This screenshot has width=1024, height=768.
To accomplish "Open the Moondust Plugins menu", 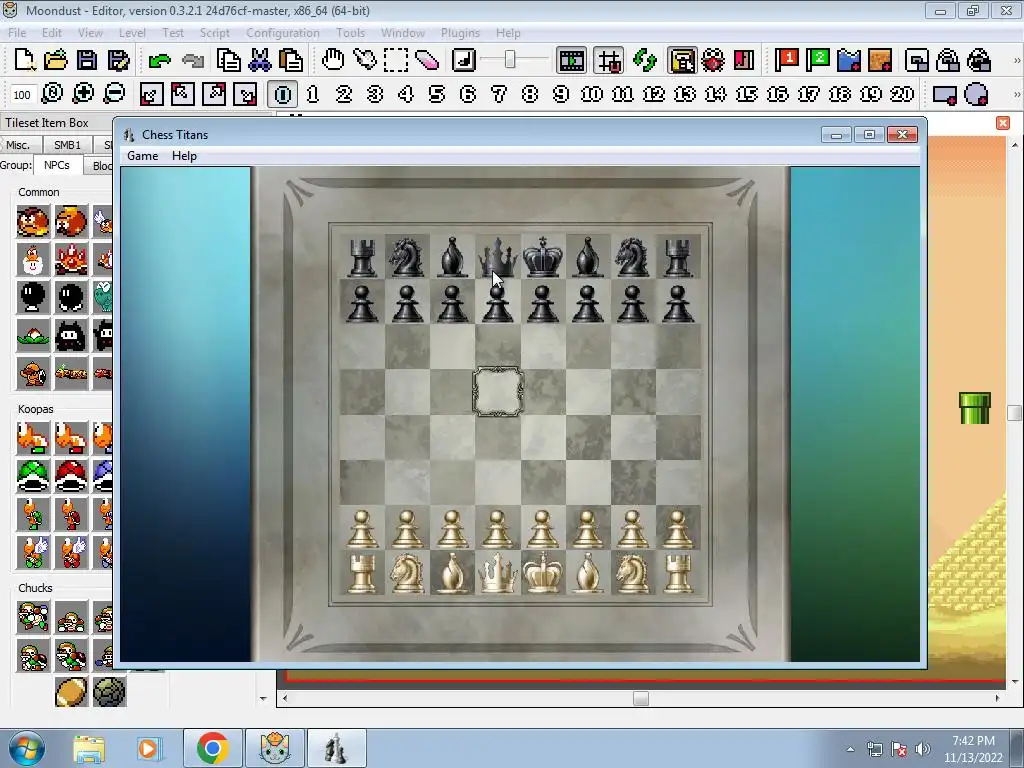I will 460,33.
